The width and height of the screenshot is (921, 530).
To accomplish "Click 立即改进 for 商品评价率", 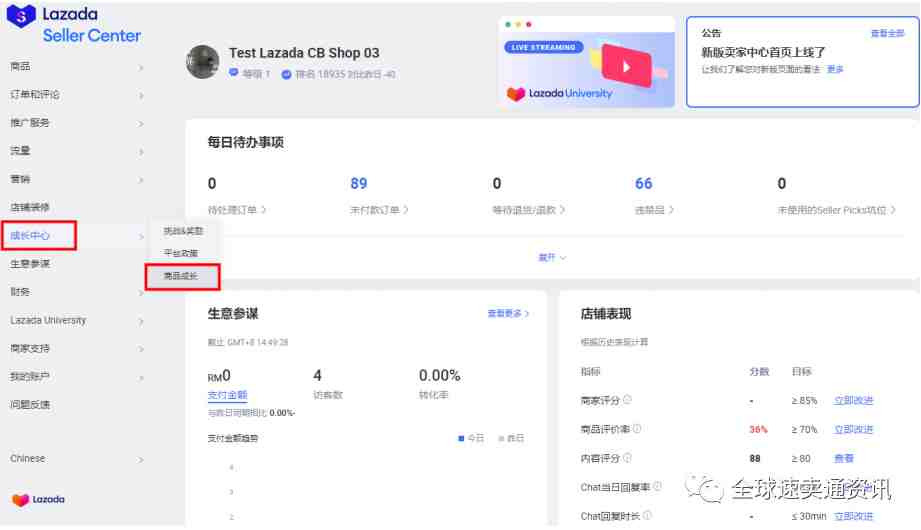I will pyautogui.click(x=853, y=430).
